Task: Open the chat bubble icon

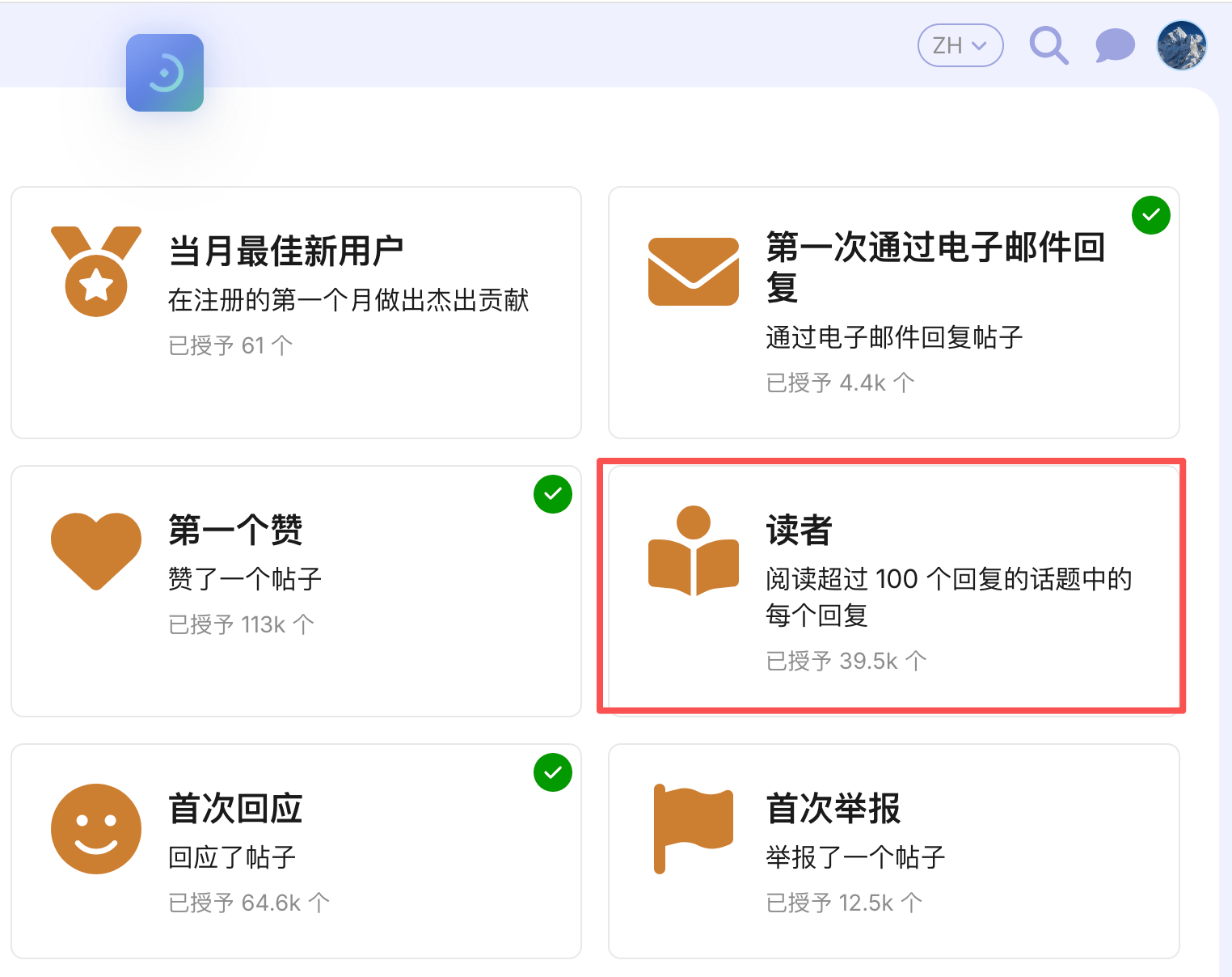Action: [x=1115, y=45]
